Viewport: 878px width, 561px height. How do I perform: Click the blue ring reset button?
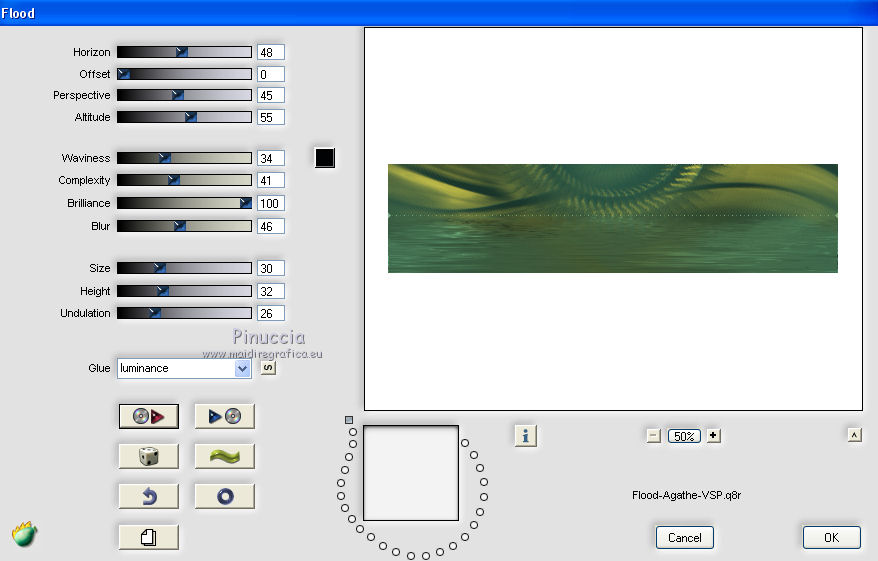pos(225,497)
